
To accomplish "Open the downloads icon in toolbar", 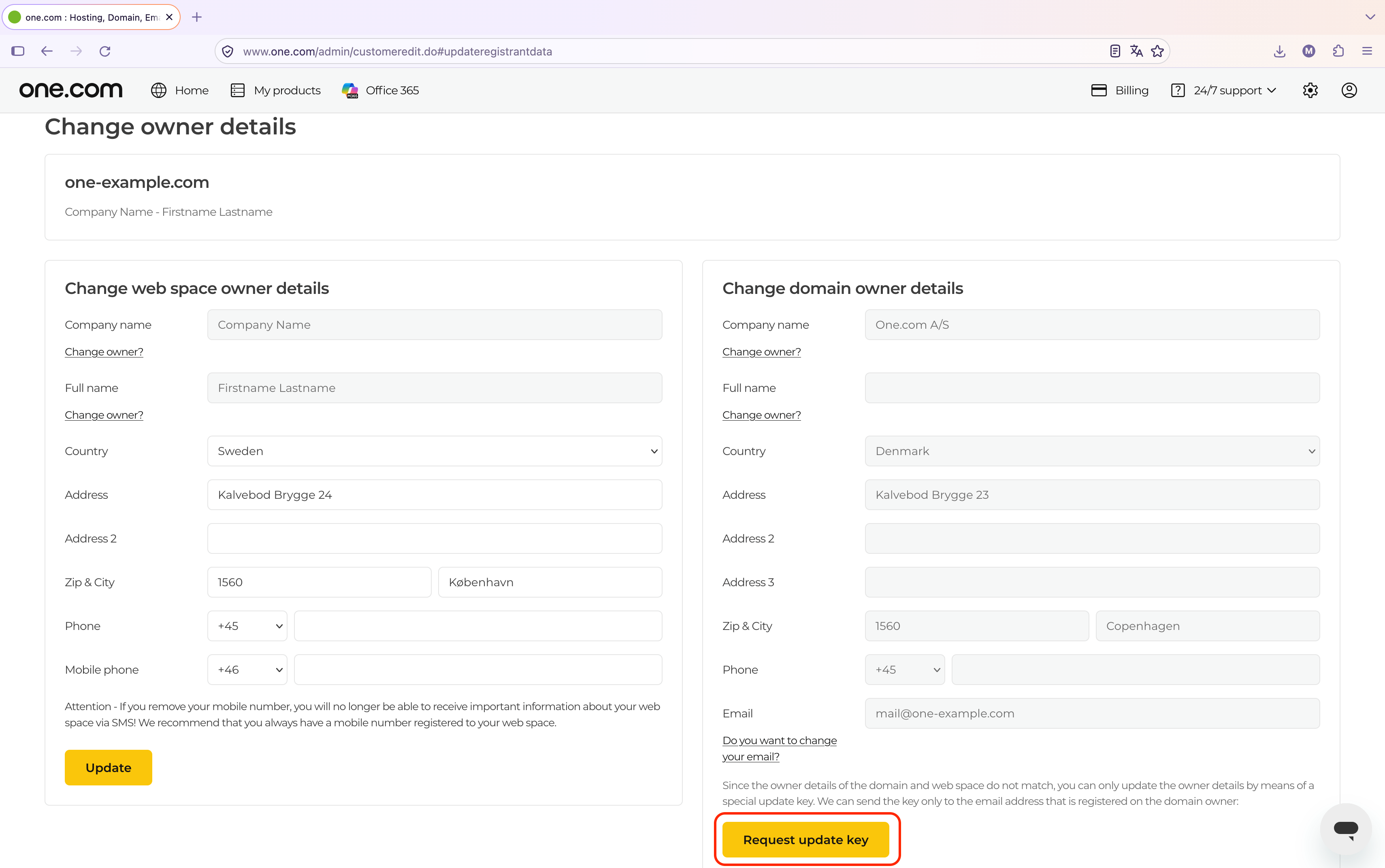I will 1279,51.
